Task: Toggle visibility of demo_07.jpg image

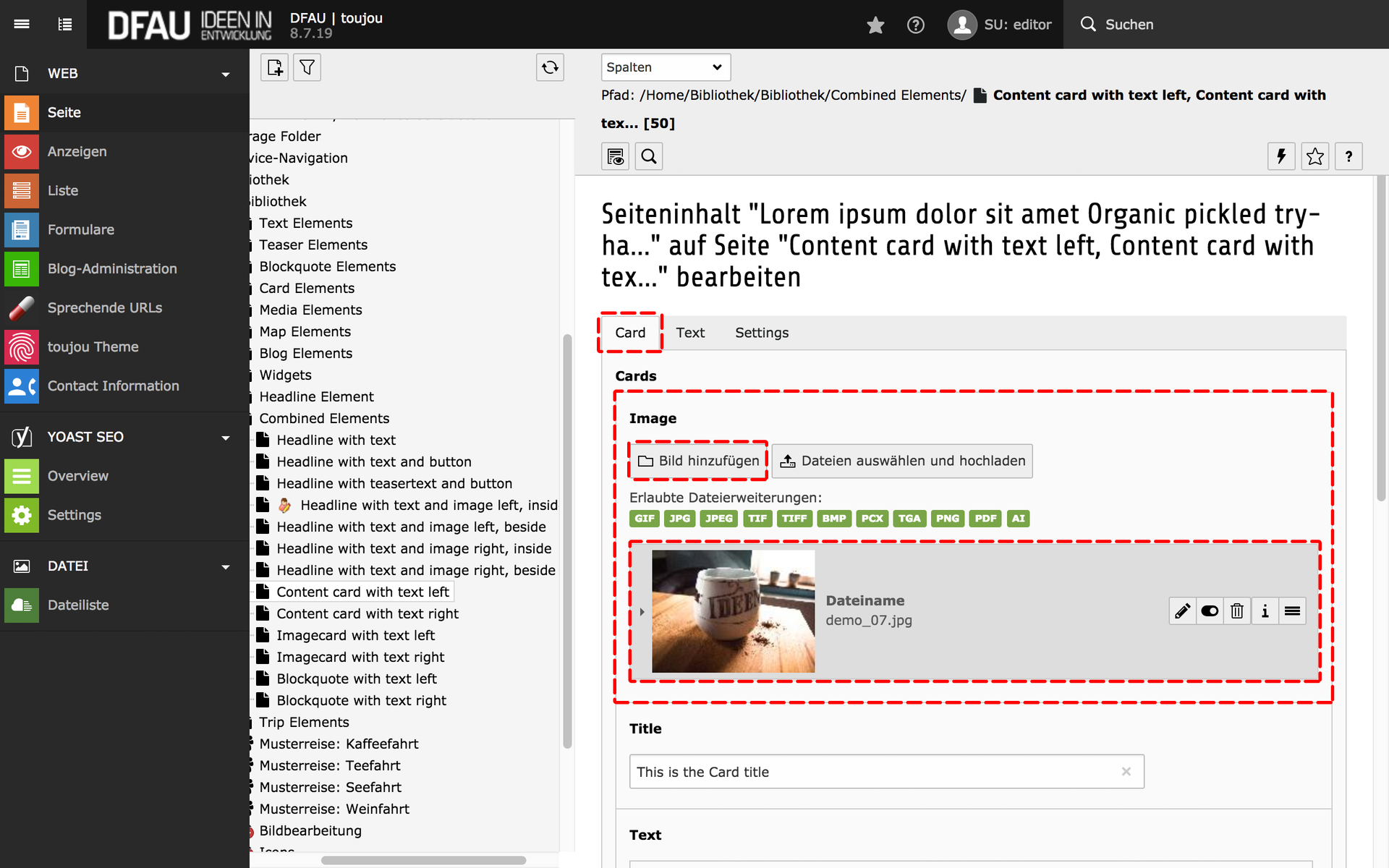Action: 1210,611
